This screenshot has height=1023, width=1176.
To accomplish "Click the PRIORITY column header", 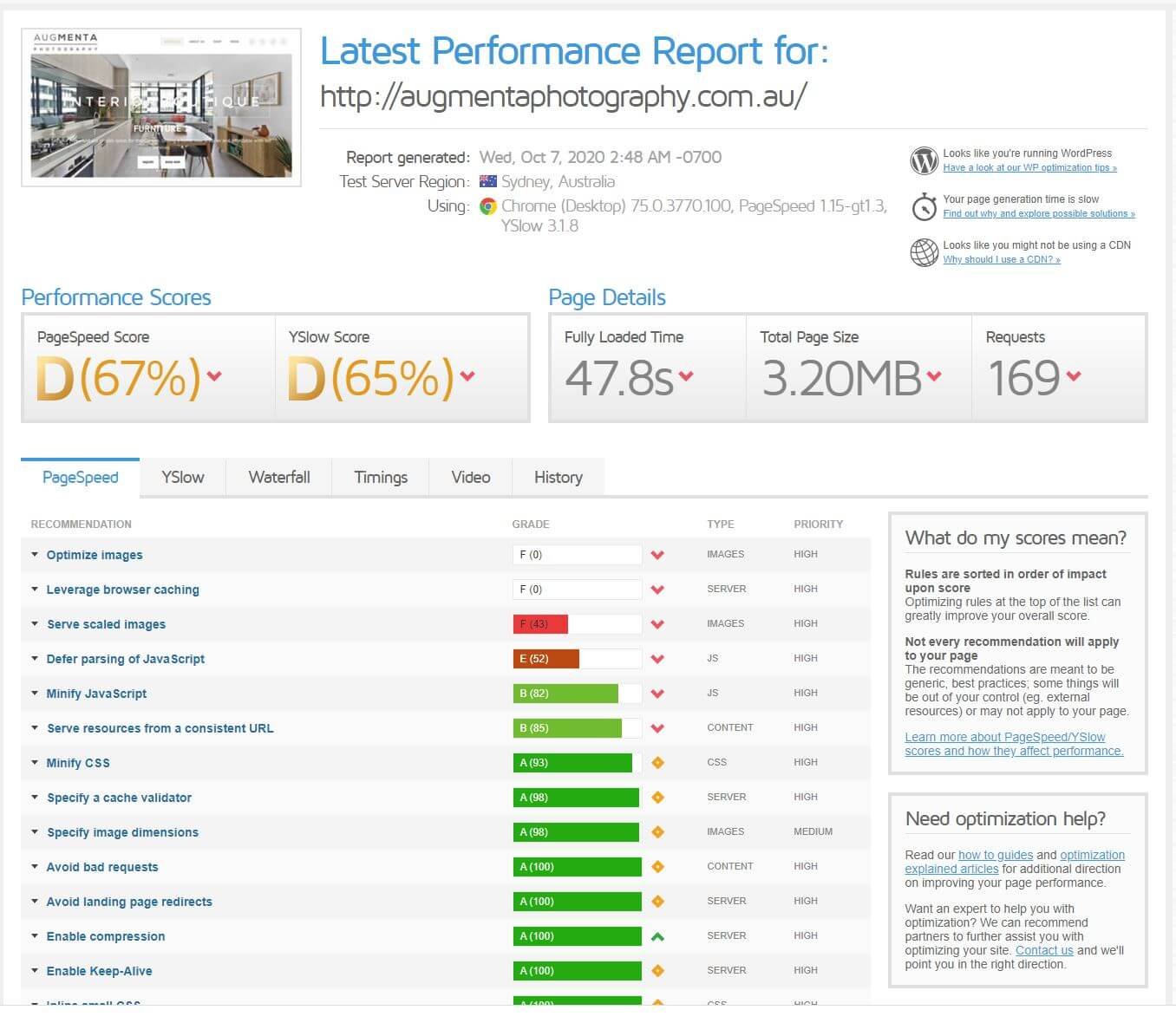I will 818,525.
